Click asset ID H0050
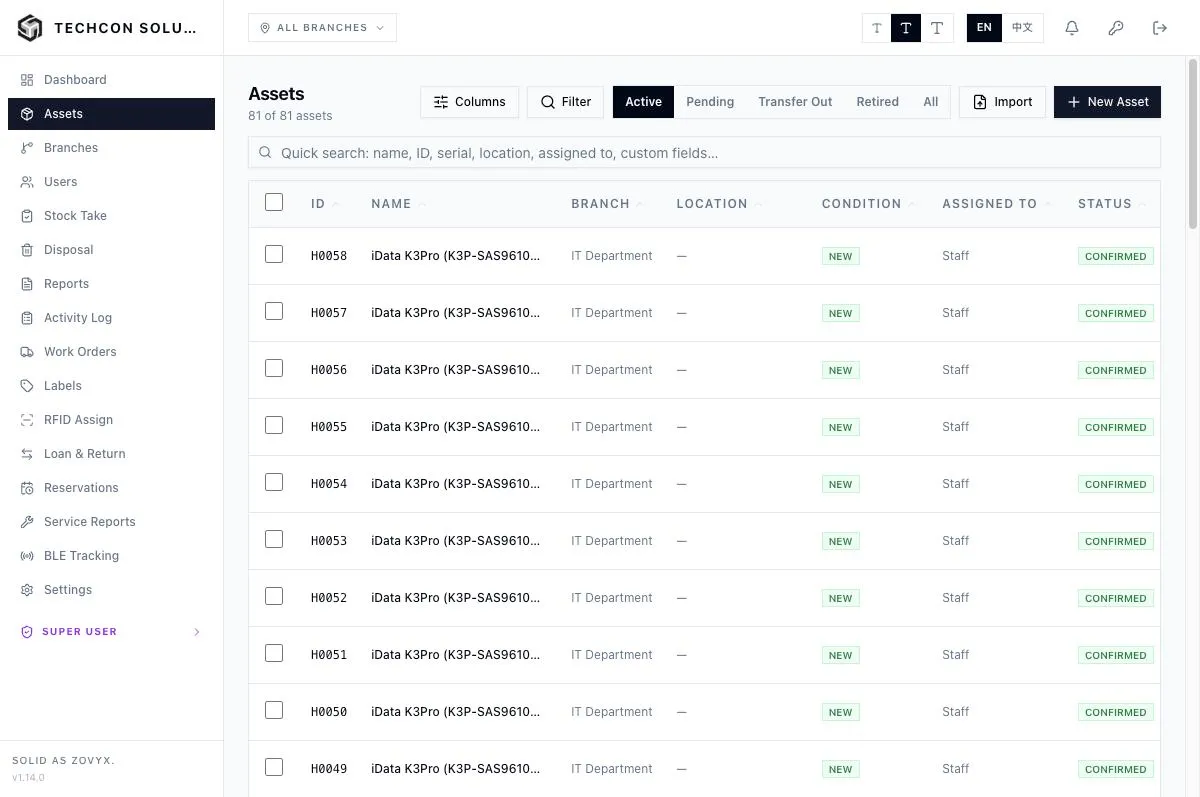The width and height of the screenshot is (1200, 797). 329,712
